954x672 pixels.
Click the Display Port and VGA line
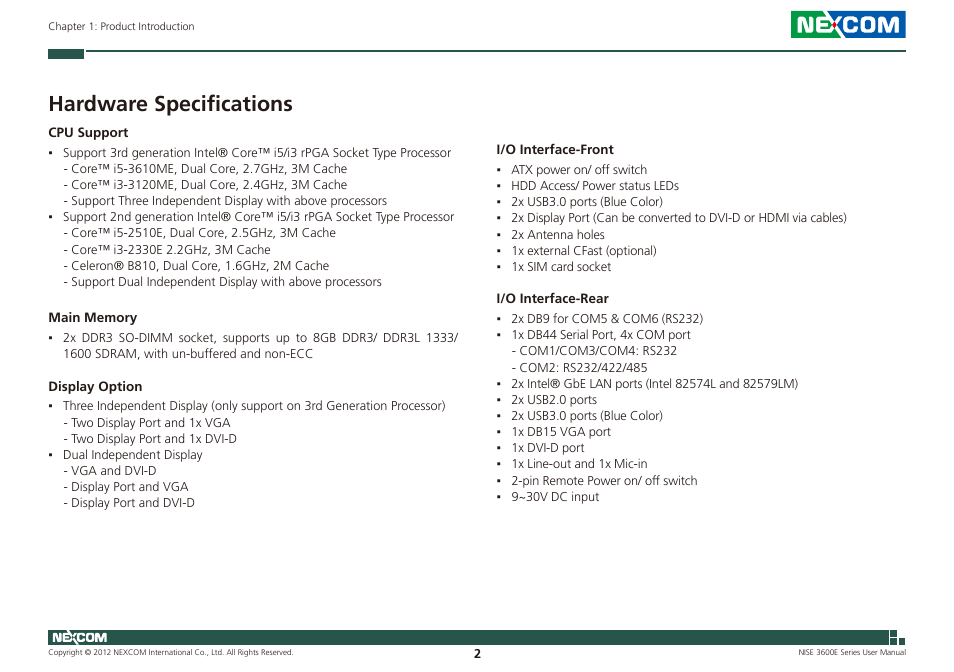coord(126,487)
